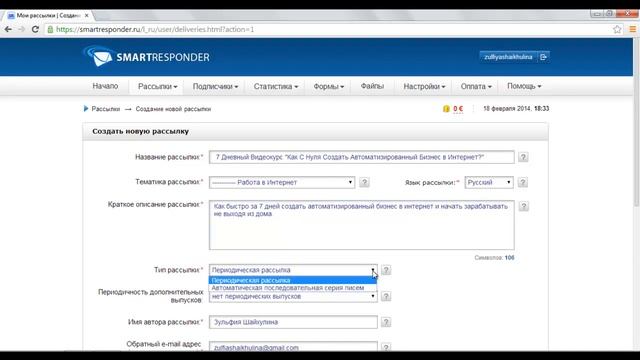Click the 0 € balance link

tap(458, 109)
